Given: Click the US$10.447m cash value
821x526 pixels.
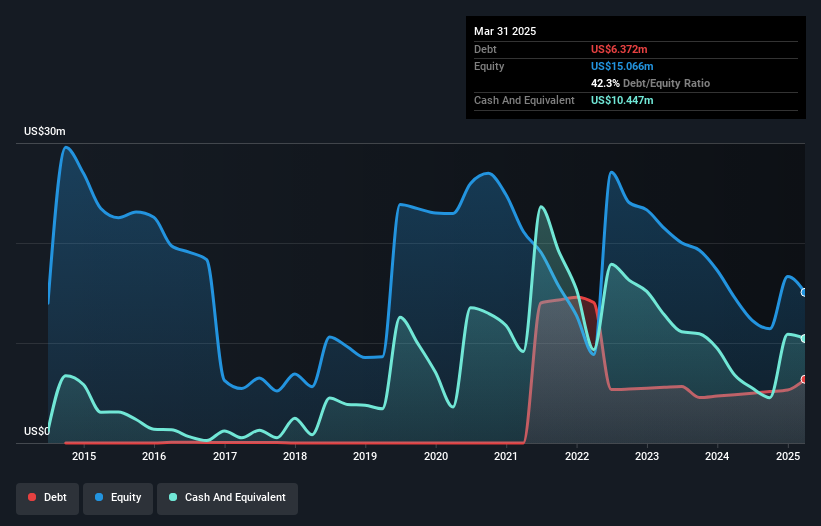Looking at the screenshot, I should point(622,100).
